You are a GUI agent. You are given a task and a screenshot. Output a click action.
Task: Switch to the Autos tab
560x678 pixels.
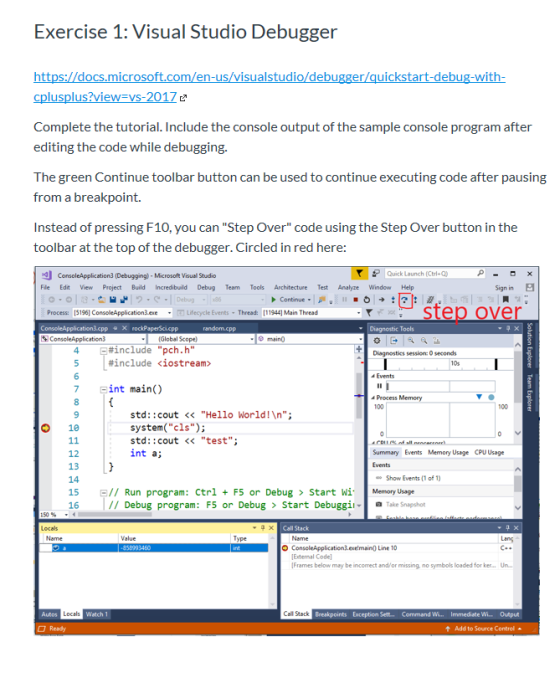(49, 614)
